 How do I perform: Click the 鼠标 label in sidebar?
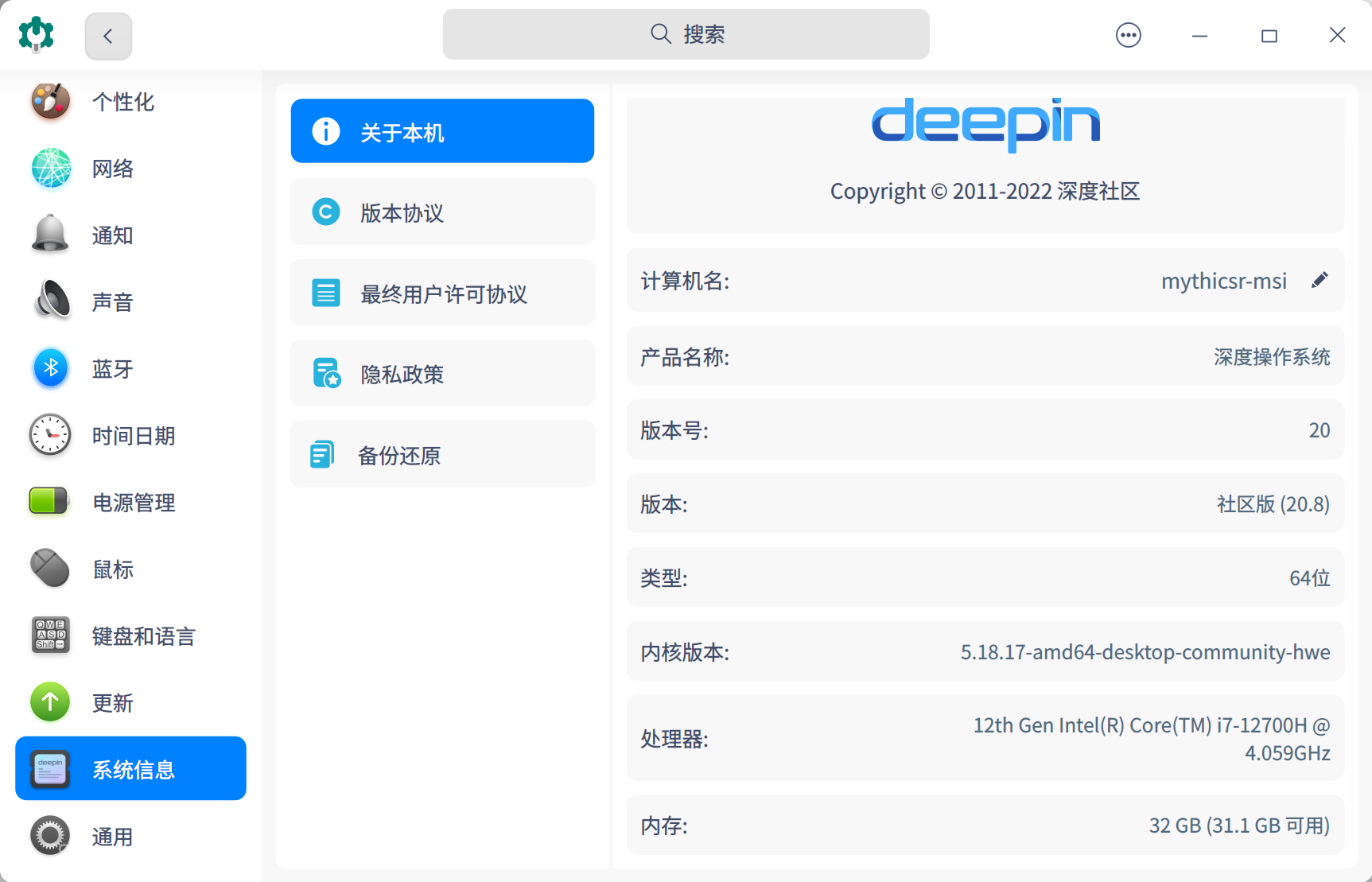[x=113, y=569]
